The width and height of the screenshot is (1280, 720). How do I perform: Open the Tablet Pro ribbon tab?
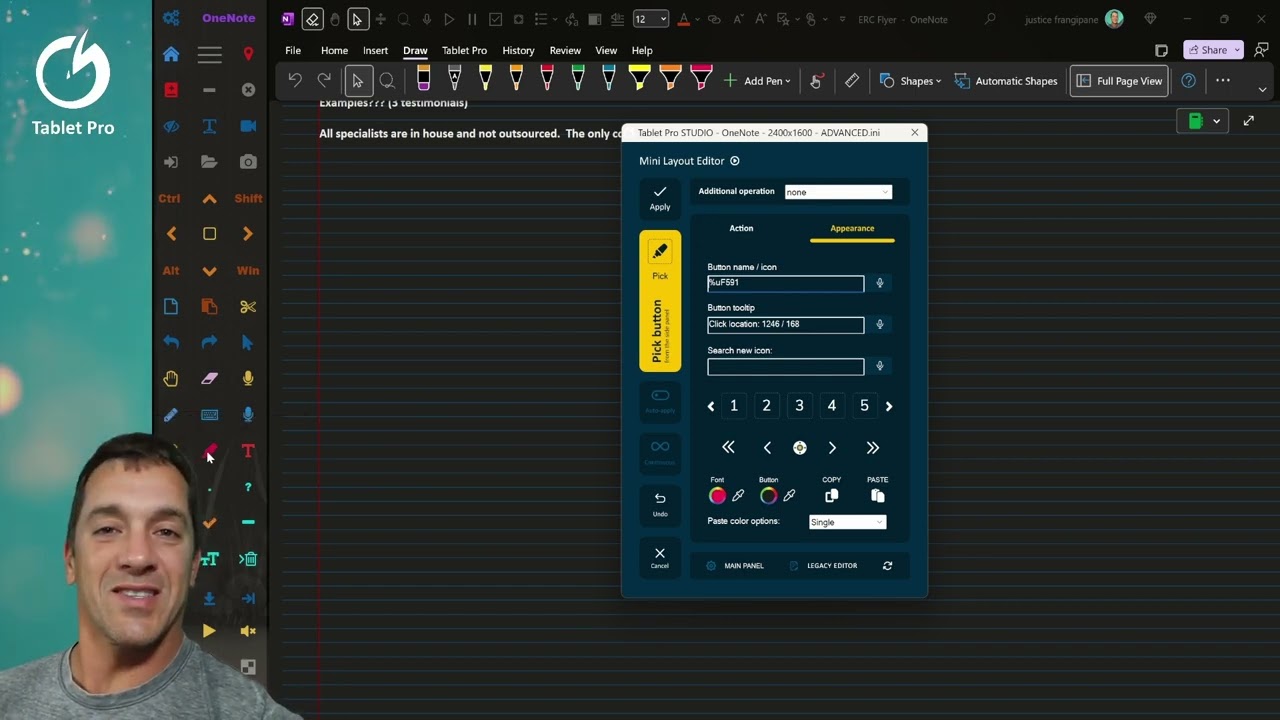[464, 50]
